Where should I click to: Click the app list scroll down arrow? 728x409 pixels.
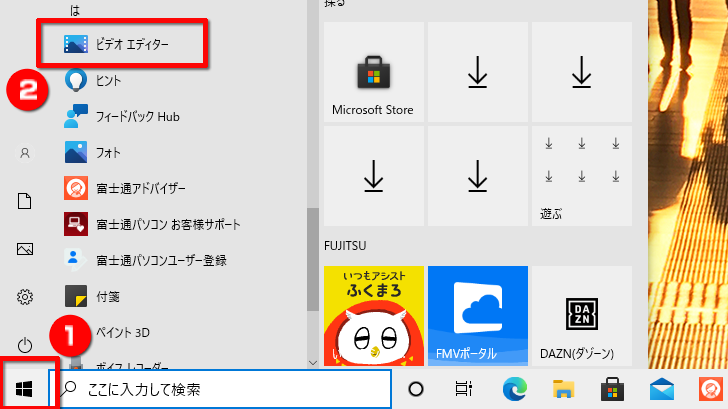(x=313, y=363)
